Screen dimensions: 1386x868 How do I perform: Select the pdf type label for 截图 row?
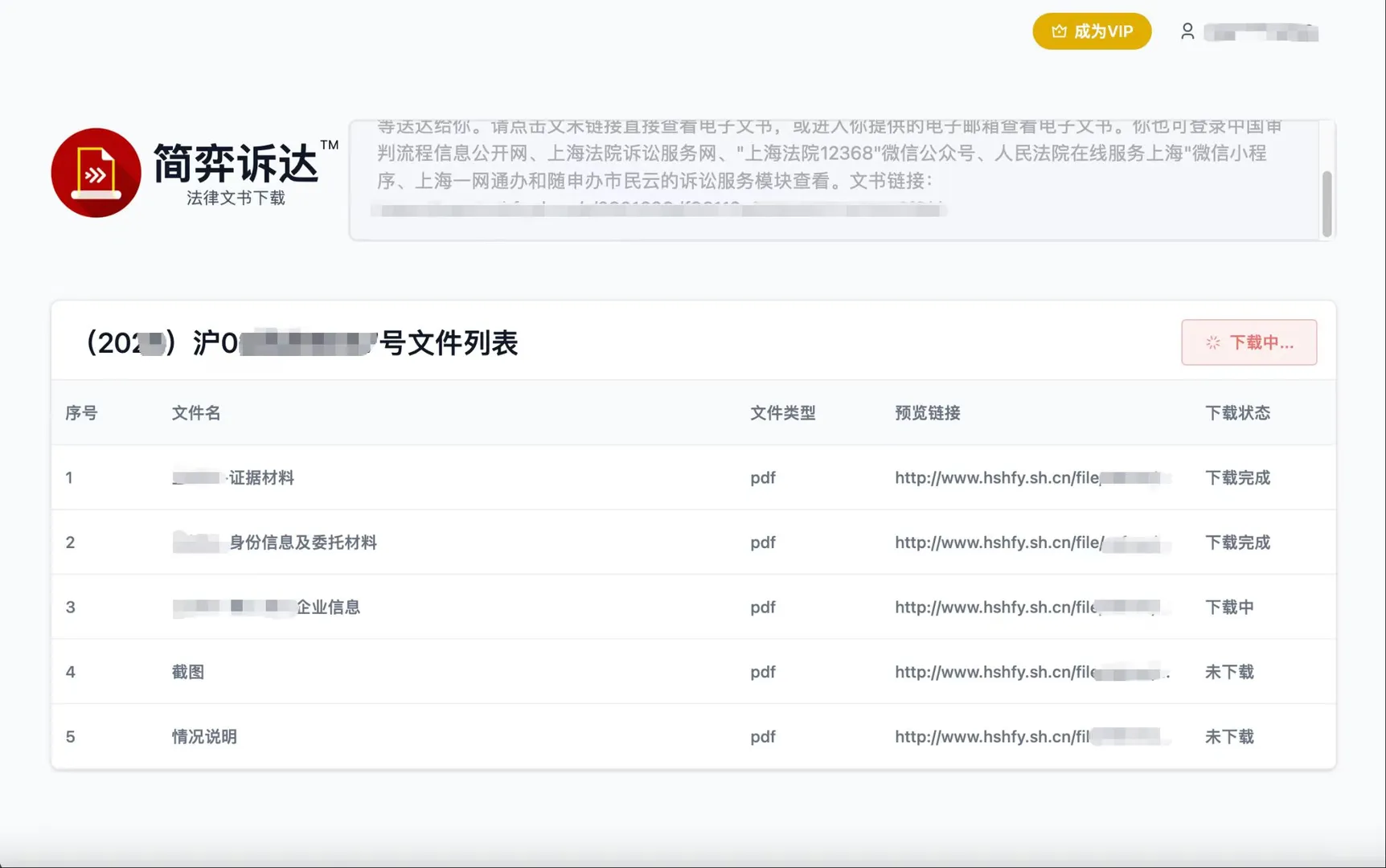point(762,672)
